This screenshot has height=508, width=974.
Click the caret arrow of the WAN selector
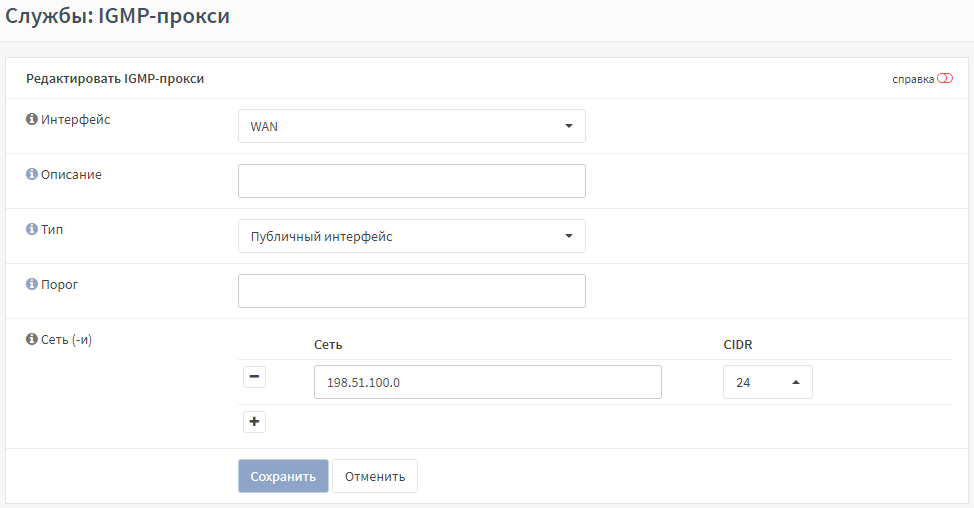coord(568,126)
